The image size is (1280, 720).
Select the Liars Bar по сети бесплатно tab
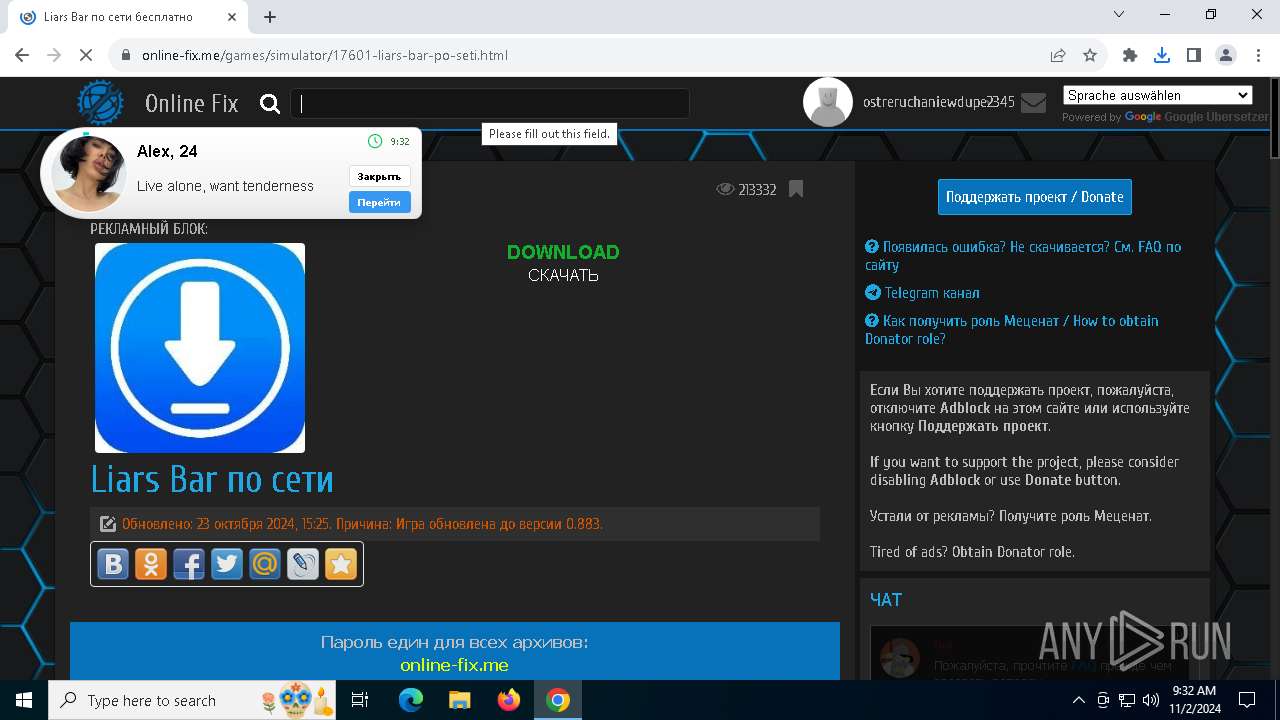130,17
